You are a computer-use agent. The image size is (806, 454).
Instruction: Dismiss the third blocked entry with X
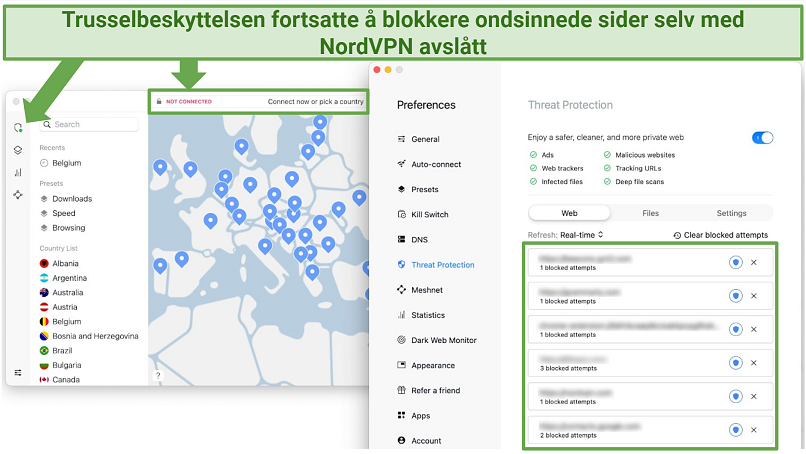tap(754, 329)
